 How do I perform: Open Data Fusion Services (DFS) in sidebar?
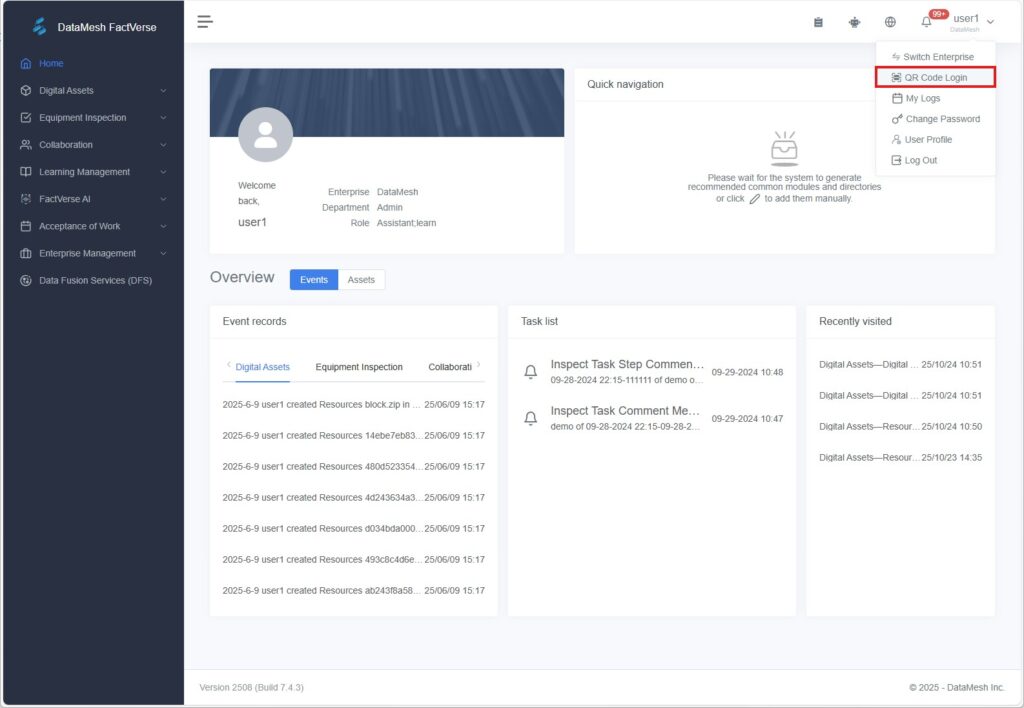tap(95, 281)
